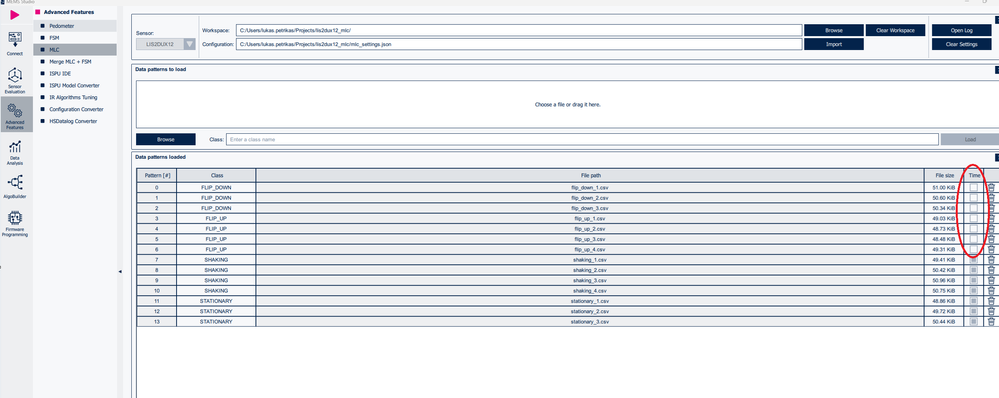The height and width of the screenshot is (398, 999).
Task: Click the 'Choose a file or drag it here' area
Action: coord(567,104)
